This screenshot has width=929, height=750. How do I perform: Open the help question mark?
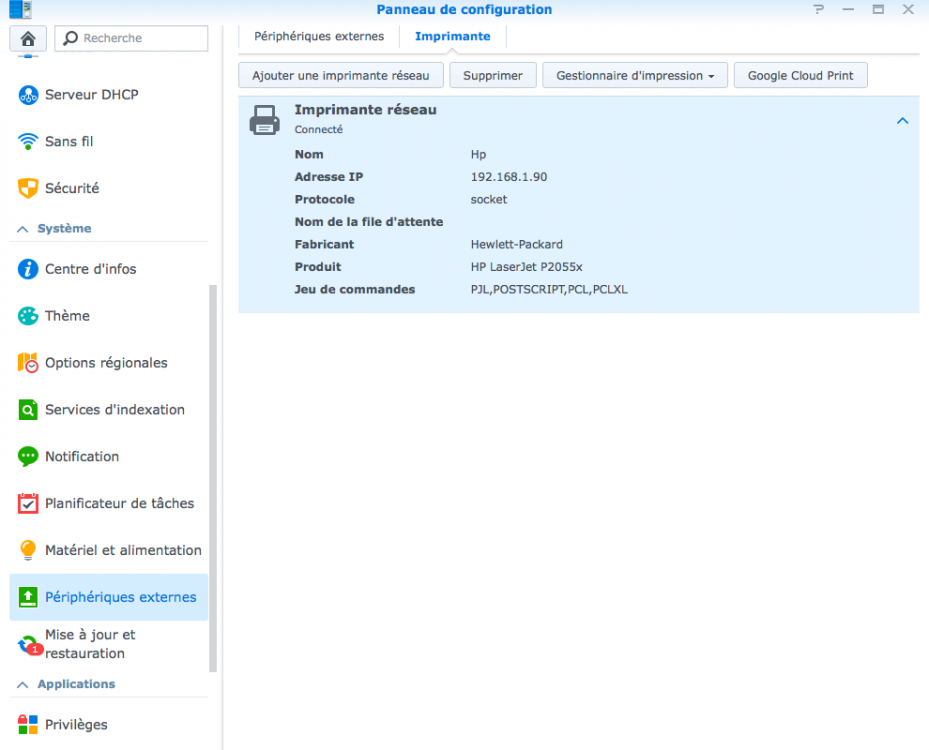tap(819, 9)
